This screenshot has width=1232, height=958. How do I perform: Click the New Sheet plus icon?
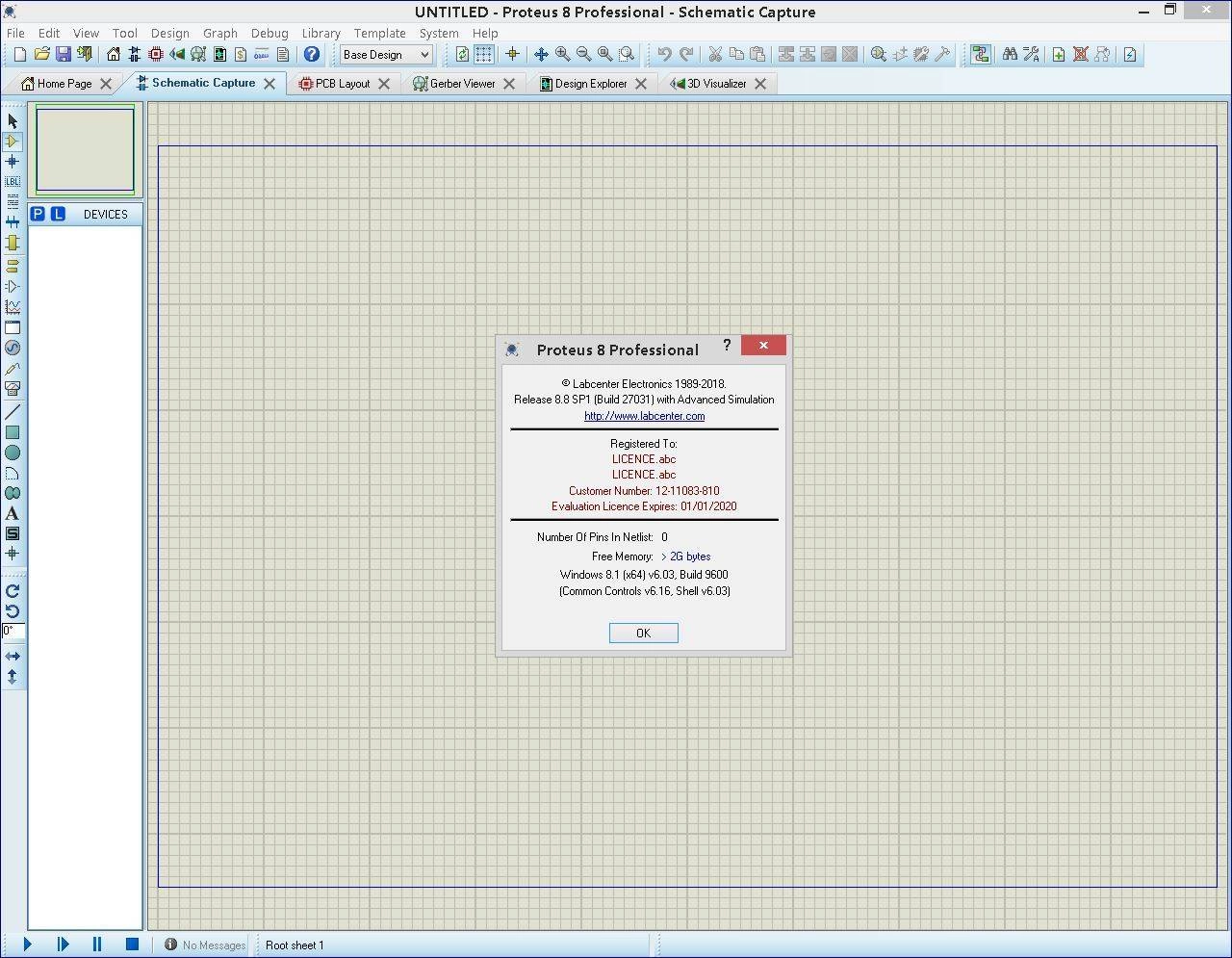point(1059,55)
